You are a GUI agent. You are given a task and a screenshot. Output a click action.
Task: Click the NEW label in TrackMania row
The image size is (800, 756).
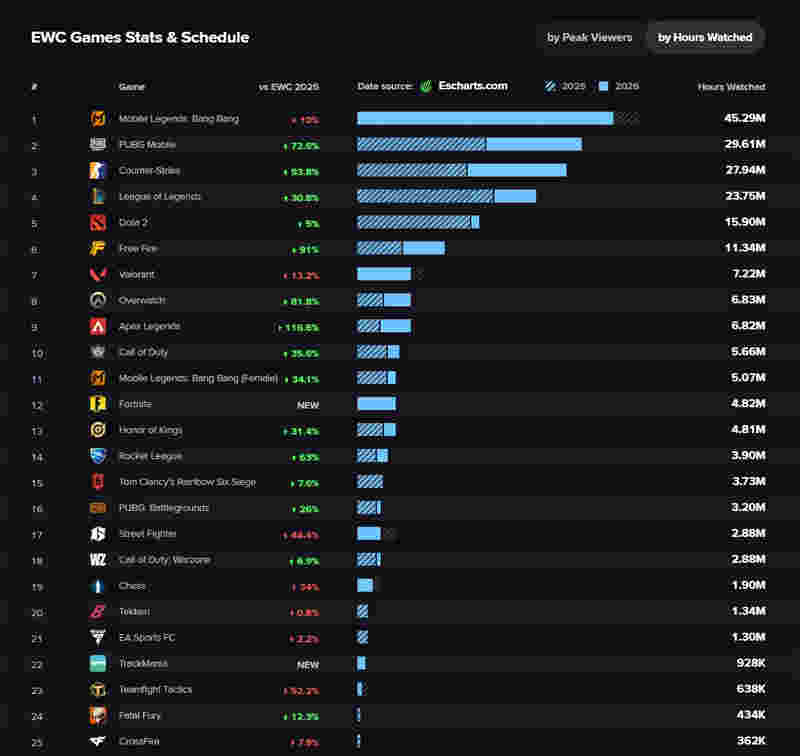(308, 665)
